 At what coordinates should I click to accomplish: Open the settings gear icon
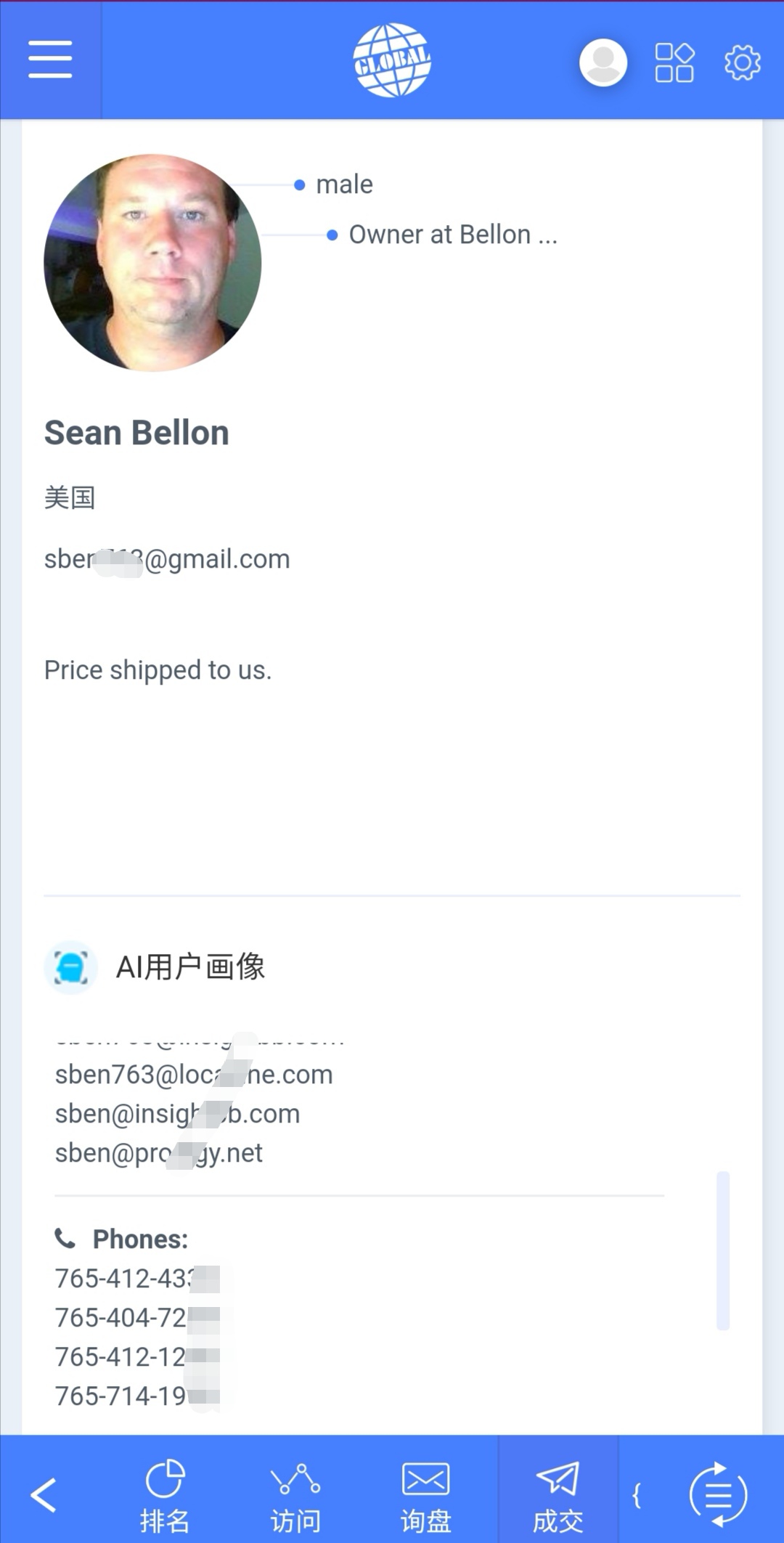click(x=742, y=62)
